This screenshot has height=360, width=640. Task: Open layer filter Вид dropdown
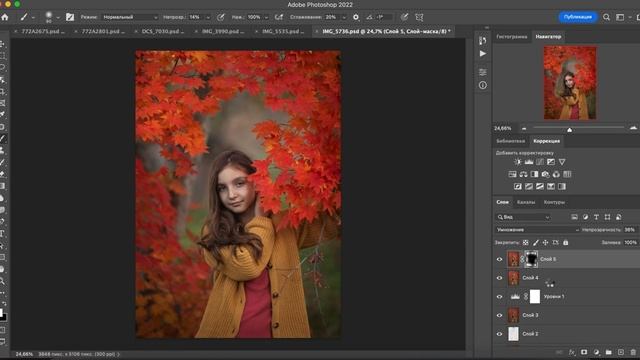(x=524, y=217)
